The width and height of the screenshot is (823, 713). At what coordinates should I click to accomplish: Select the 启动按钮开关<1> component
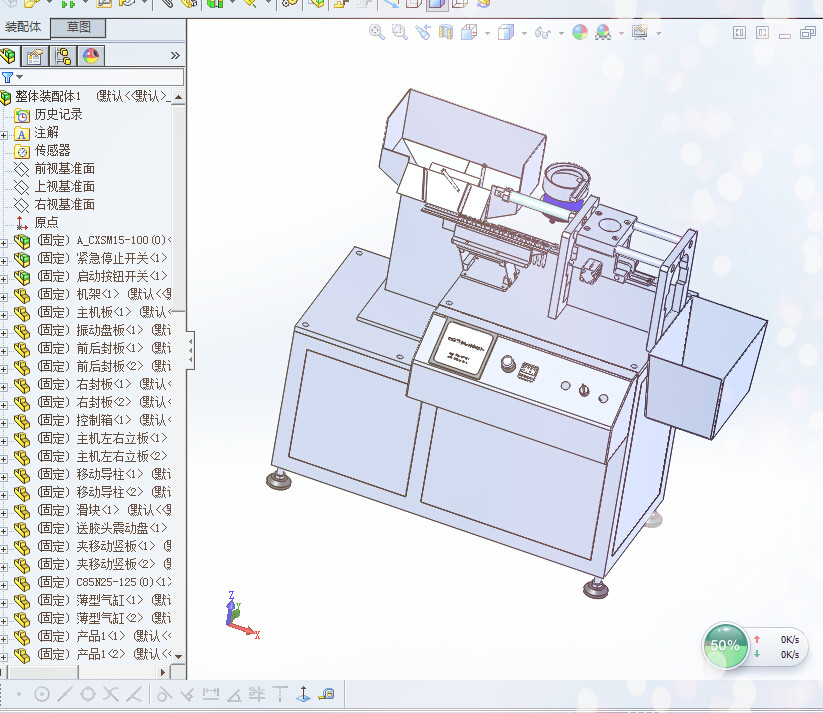click(102, 276)
